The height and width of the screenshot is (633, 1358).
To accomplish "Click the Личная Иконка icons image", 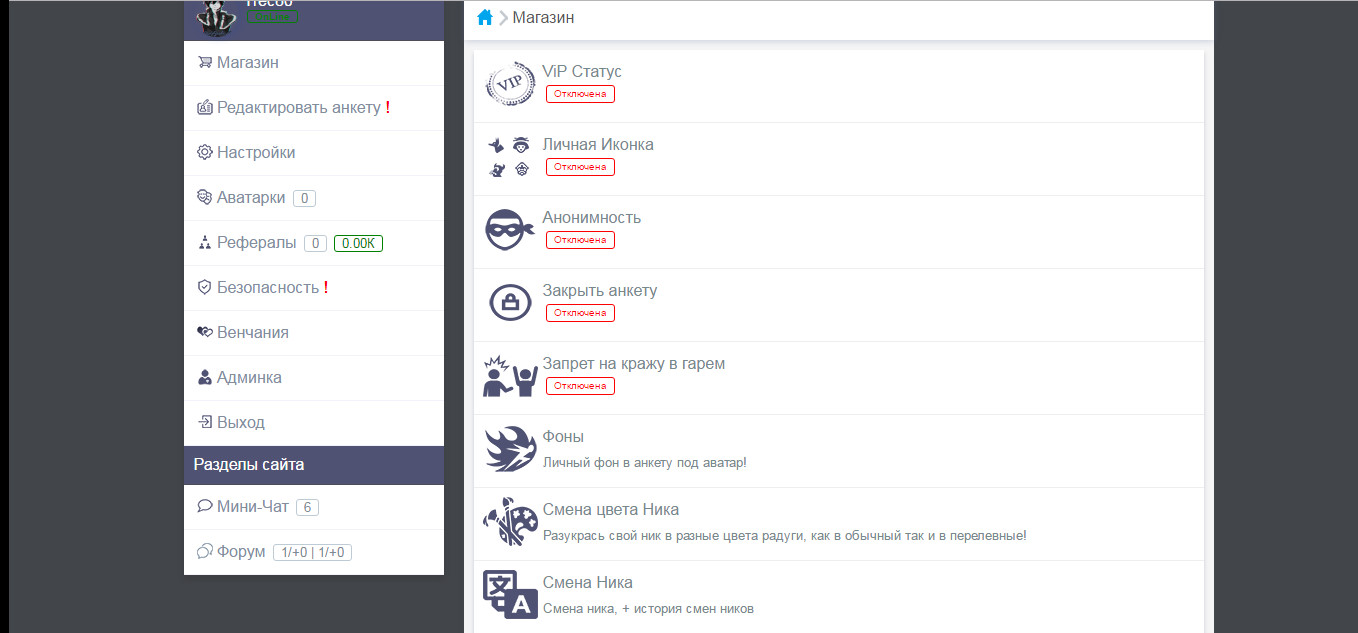I will 510,157.
